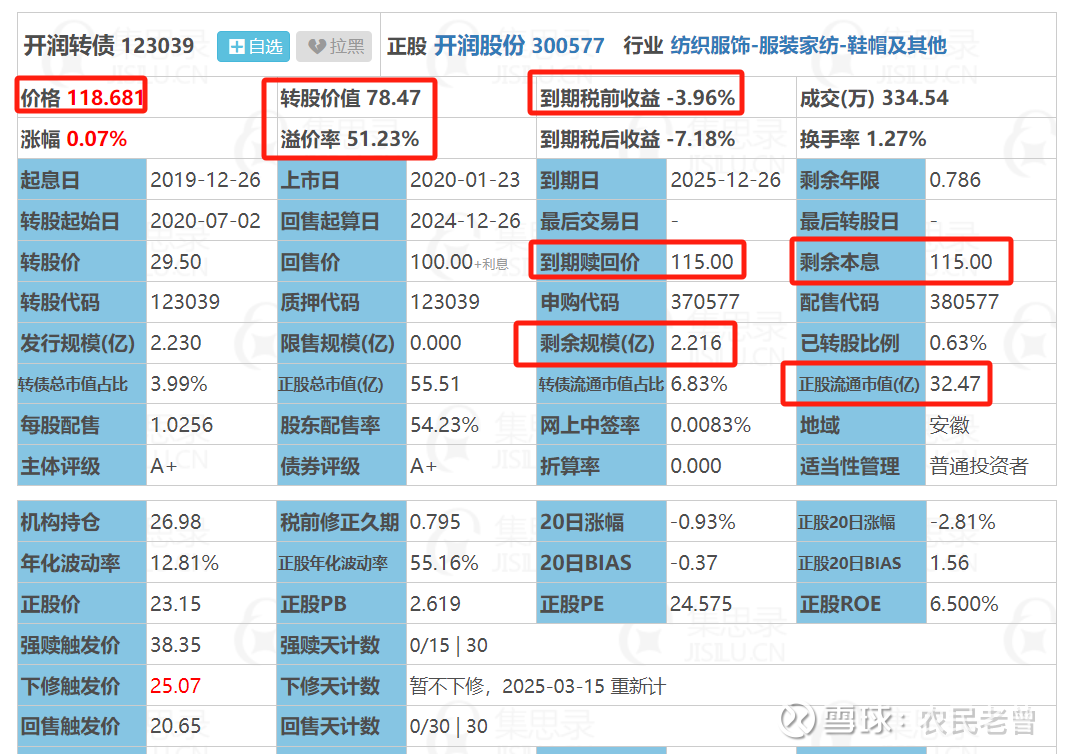The height and width of the screenshot is (754, 1069).
Task: Click the 强赎天计数 value 0/15 | 30
Action: pyautogui.click(x=447, y=645)
